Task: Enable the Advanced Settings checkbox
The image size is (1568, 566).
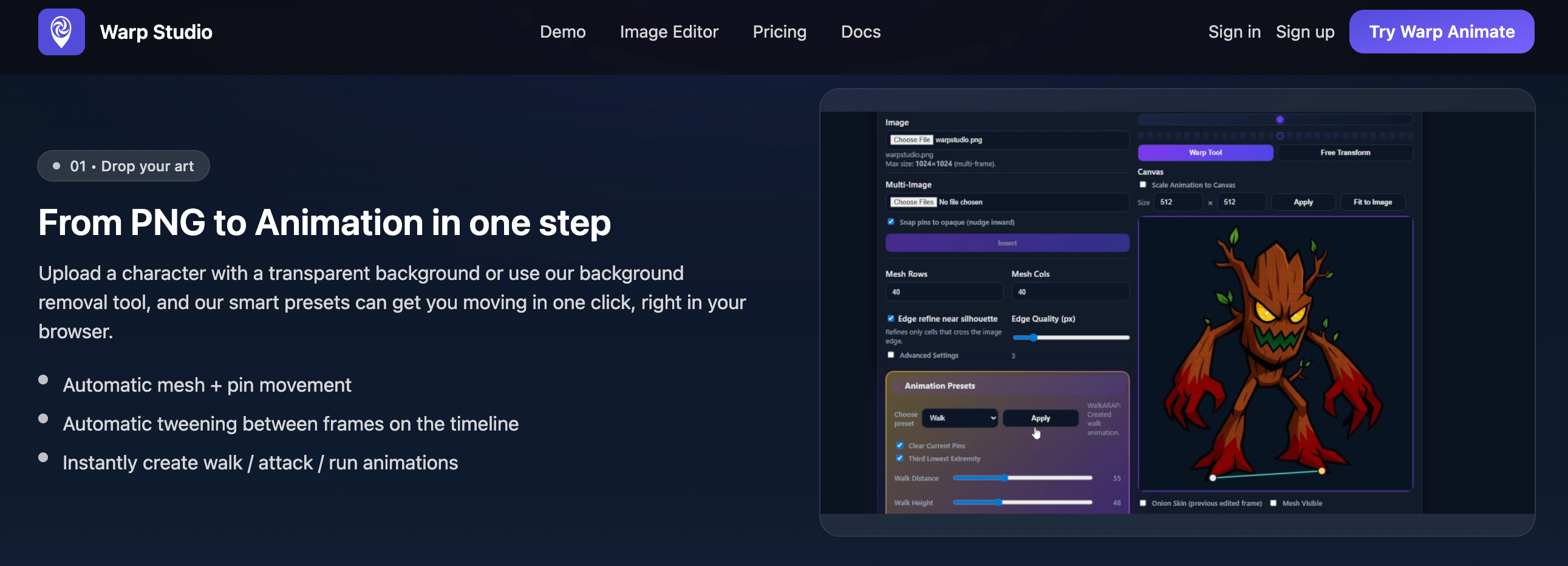Action: pos(891,355)
